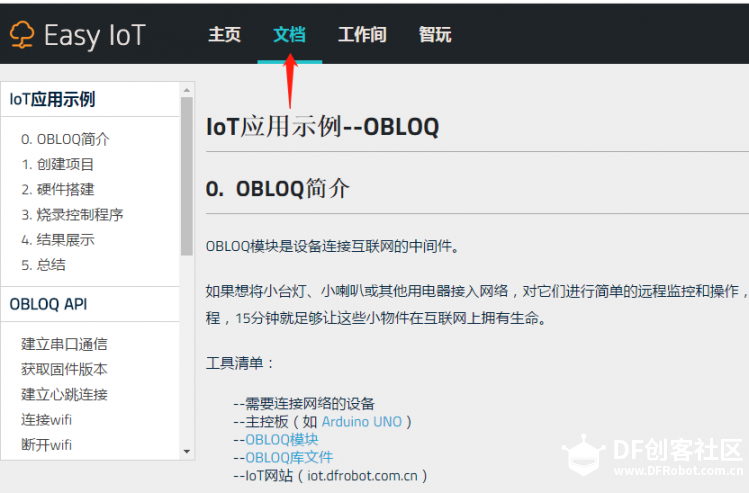749x493 pixels.
Task: Click the sidebar scrollbar thumb
Action: click(x=187, y=176)
